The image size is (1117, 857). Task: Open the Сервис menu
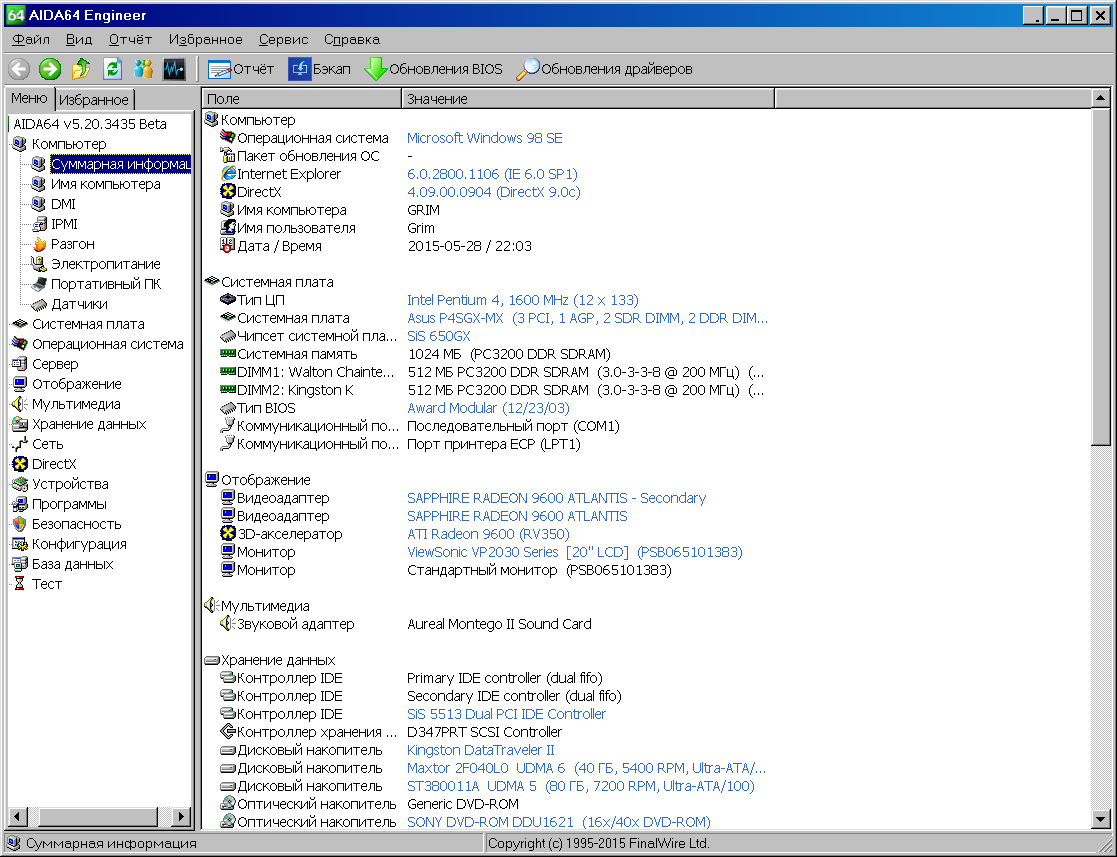click(283, 39)
